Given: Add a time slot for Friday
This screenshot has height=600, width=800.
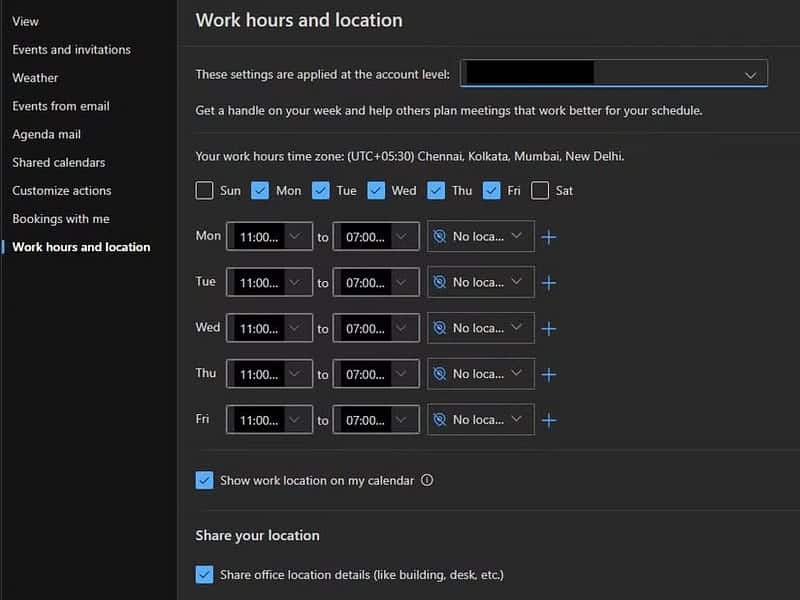Looking at the screenshot, I should 548,420.
